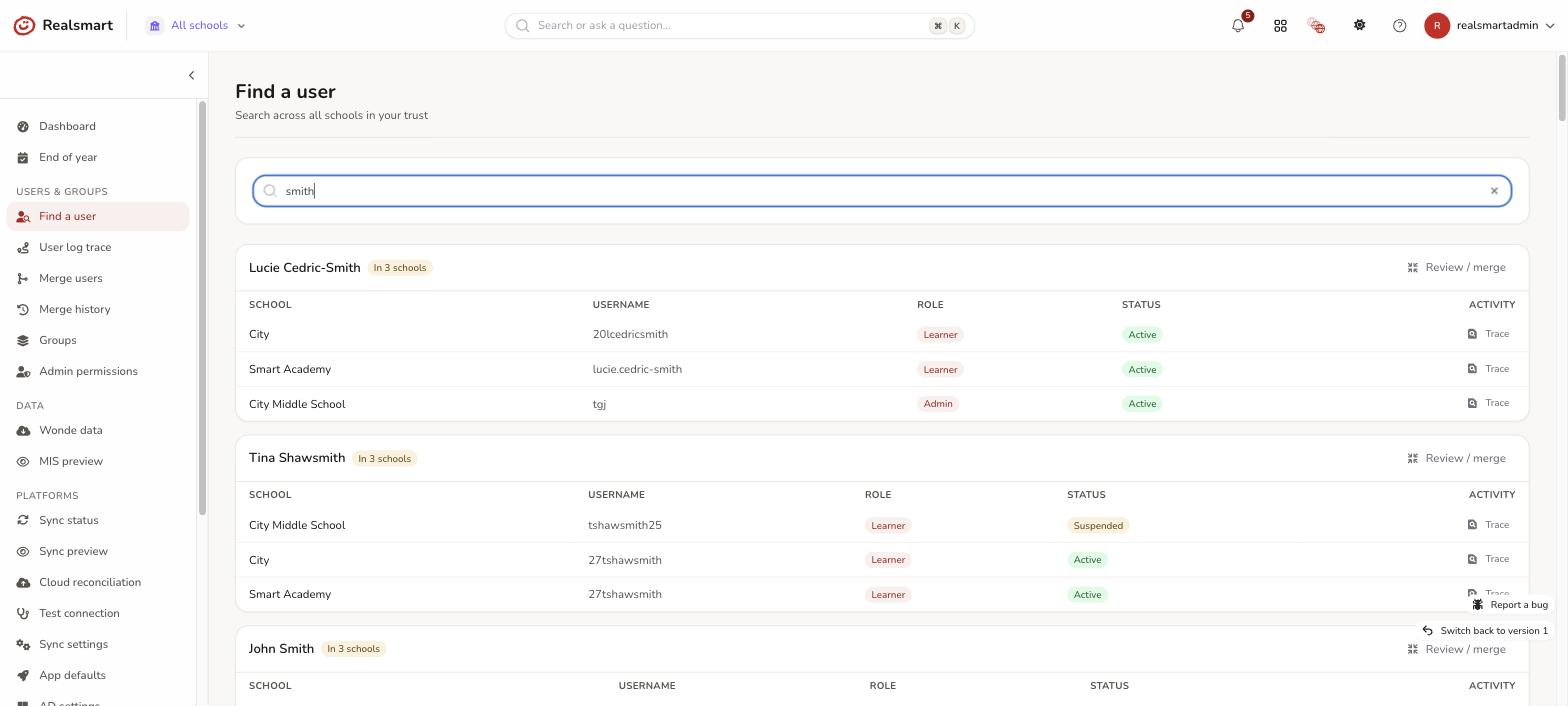Open the settings gear icon
Image resolution: width=1568 pixels, height=706 pixels.
click(1359, 25)
